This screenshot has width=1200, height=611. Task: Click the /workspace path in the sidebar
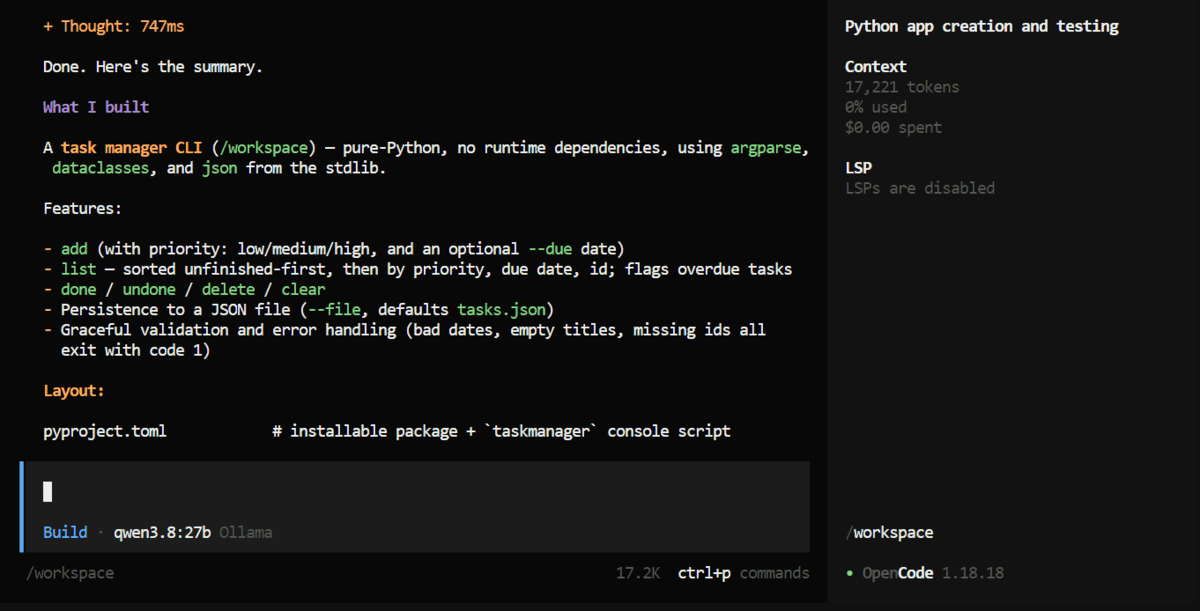coord(889,532)
